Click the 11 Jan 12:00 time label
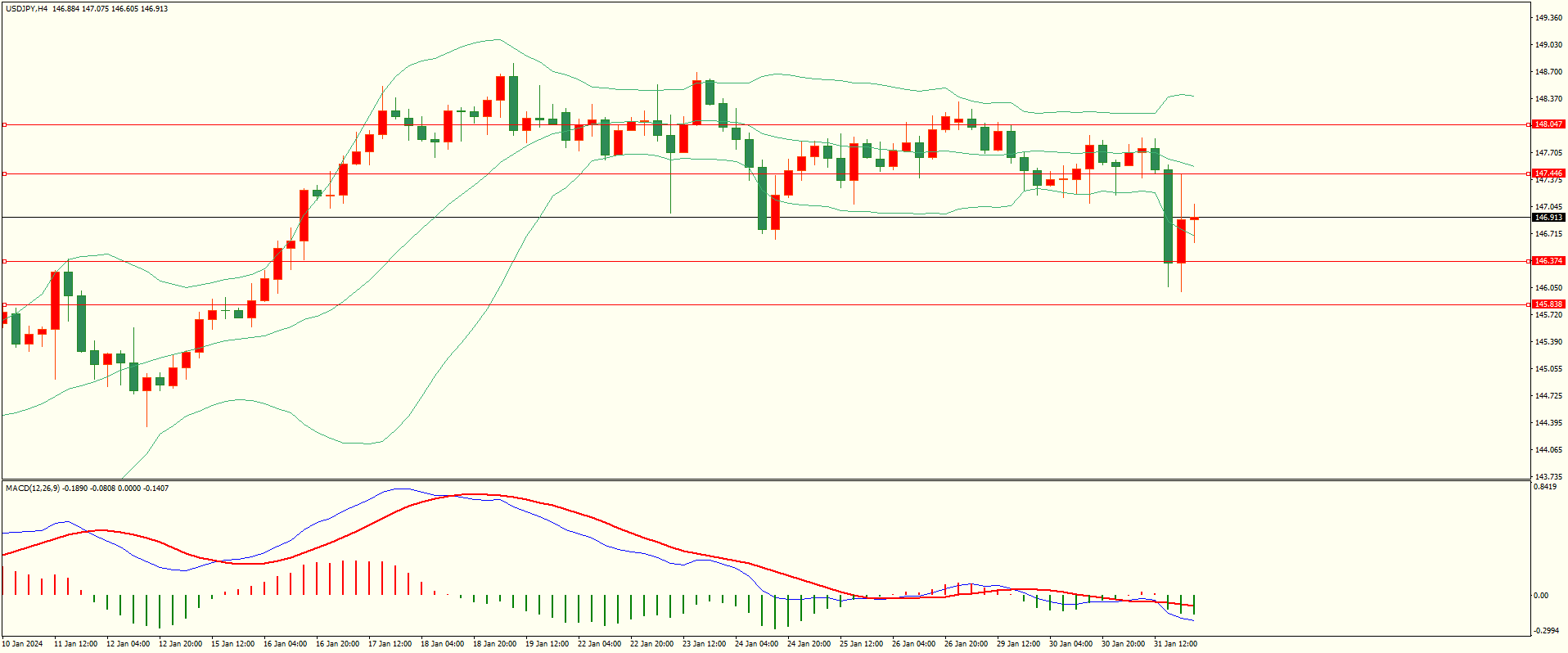The image size is (1568, 653). click(x=75, y=644)
